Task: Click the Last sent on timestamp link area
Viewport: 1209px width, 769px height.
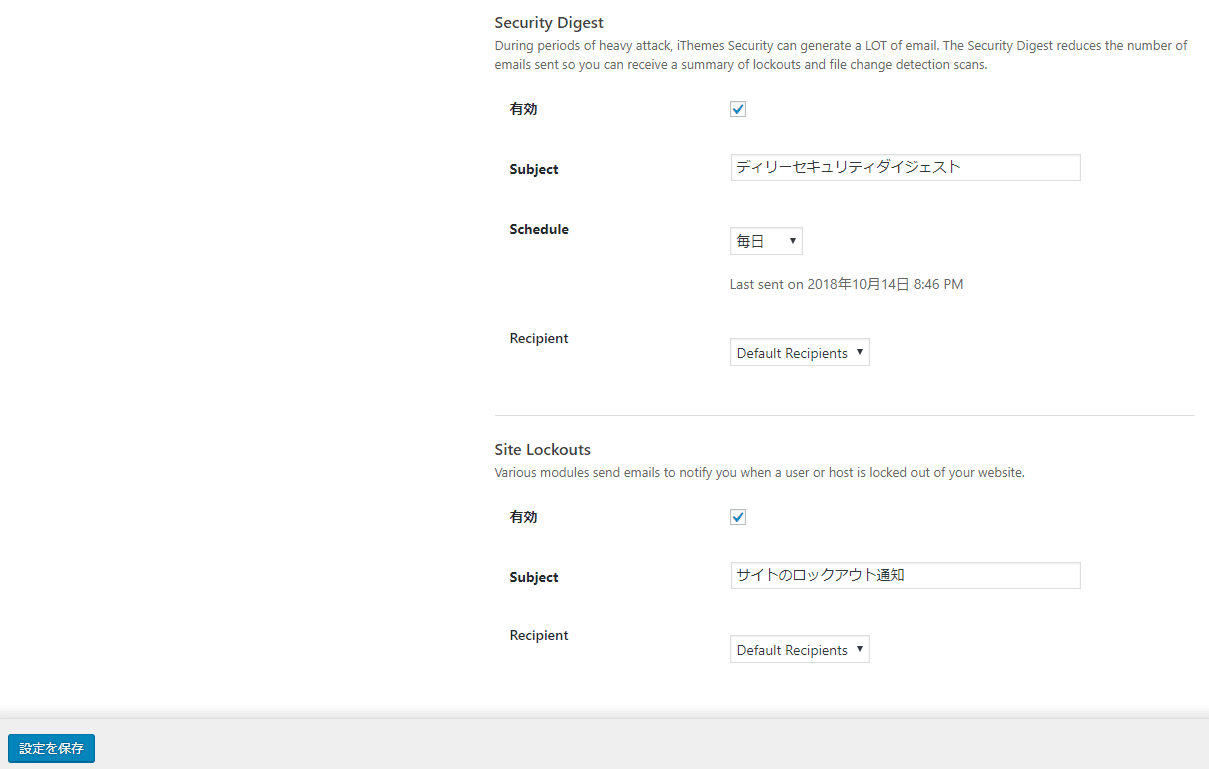Action: tap(846, 284)
